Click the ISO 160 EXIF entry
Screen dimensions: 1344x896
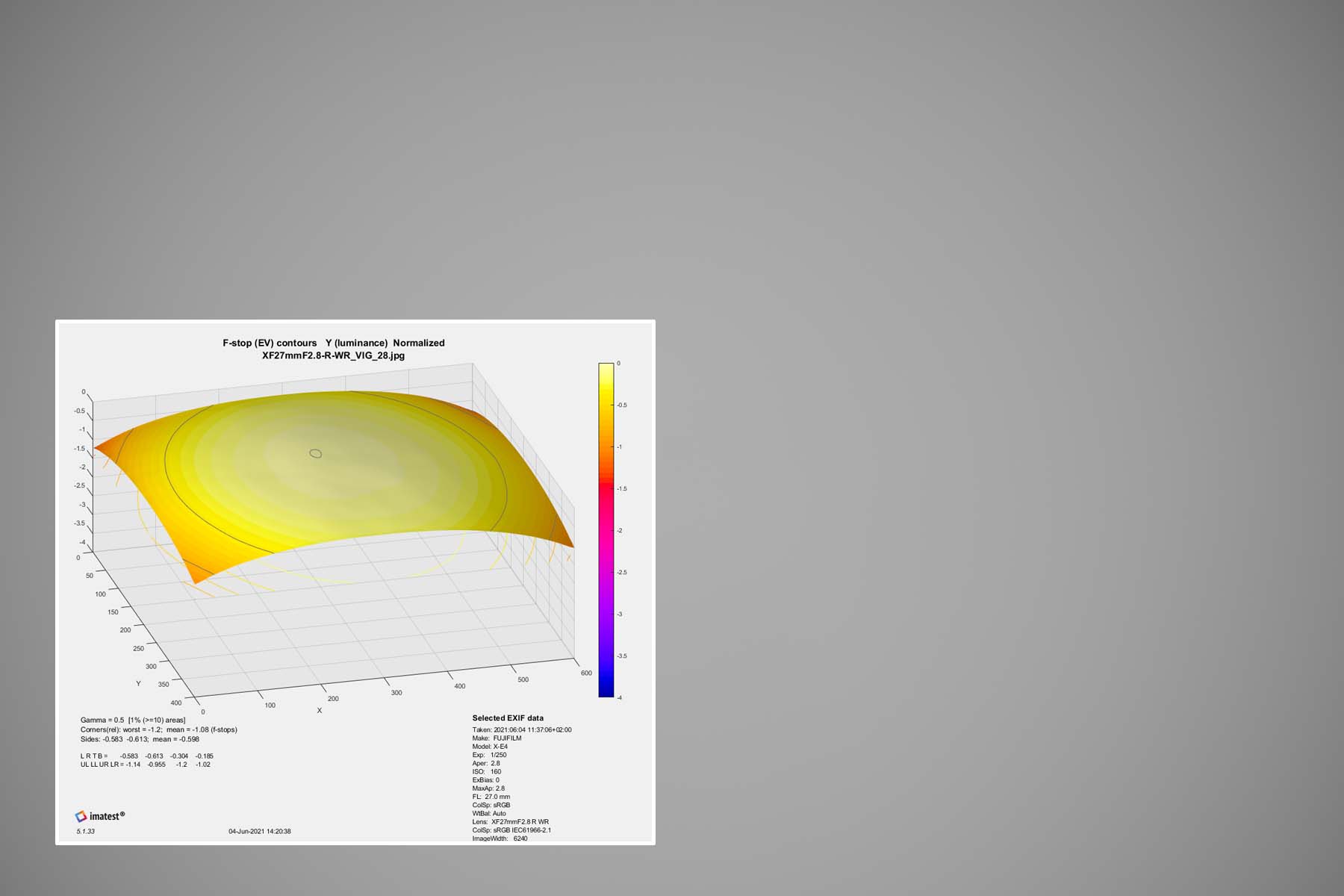point(487,771)
